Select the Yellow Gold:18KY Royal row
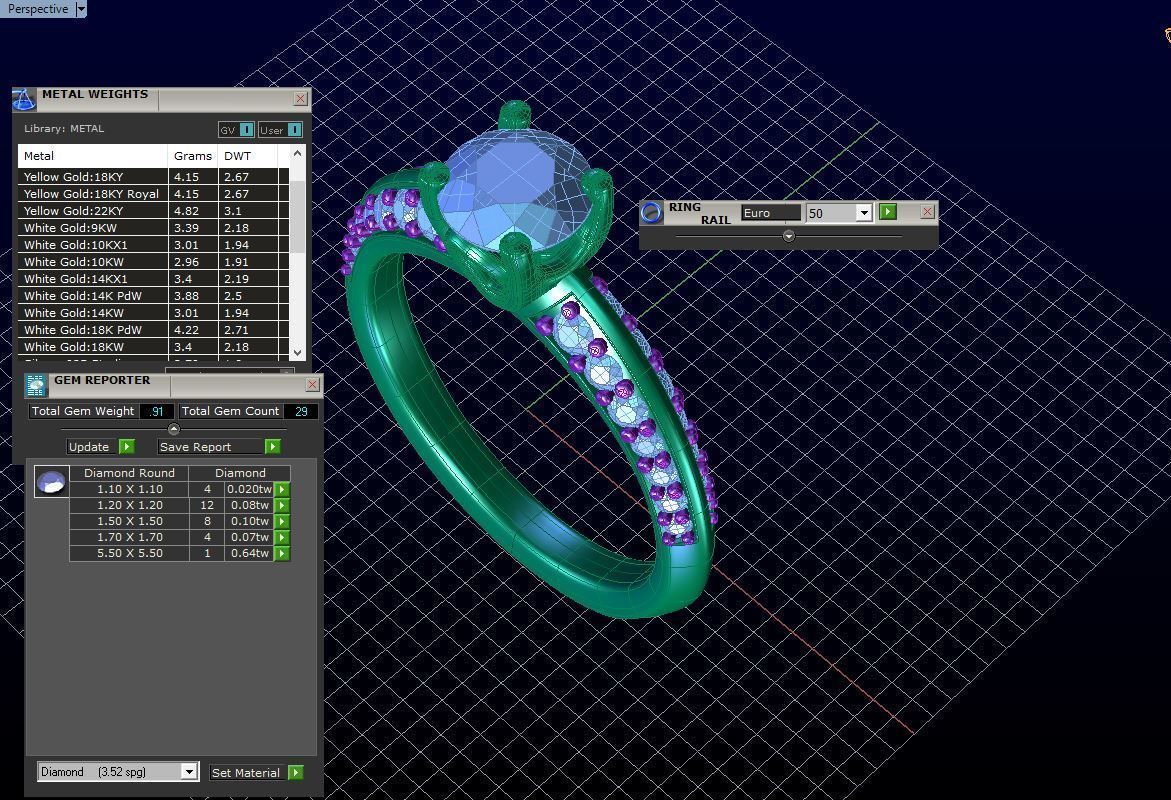This screenshot has width=1171, height=800. (x=153, y=193)
